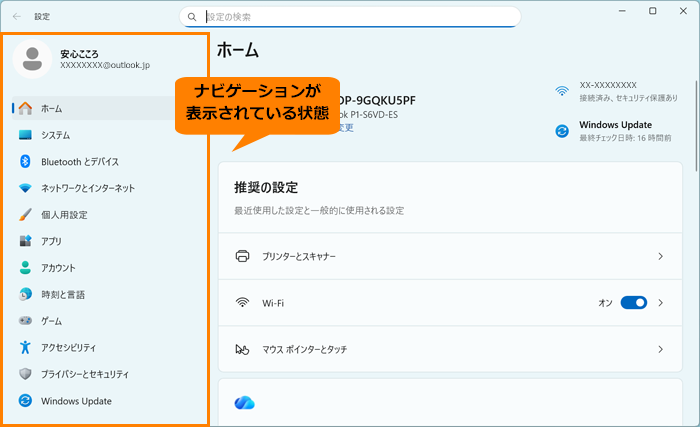Click the 推奨の設定 heading

click(x=266, y=188)
